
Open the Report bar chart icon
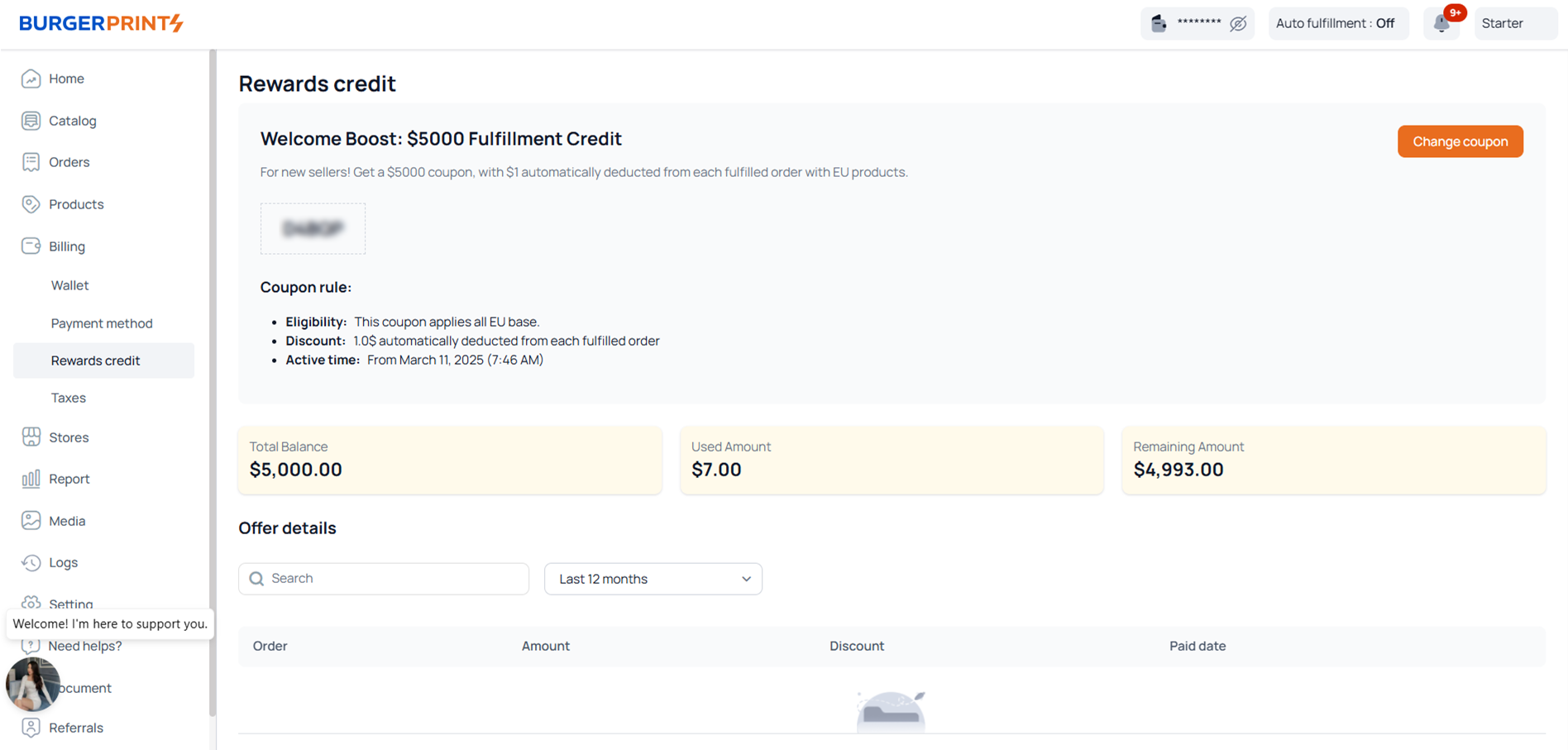point(31,479)
